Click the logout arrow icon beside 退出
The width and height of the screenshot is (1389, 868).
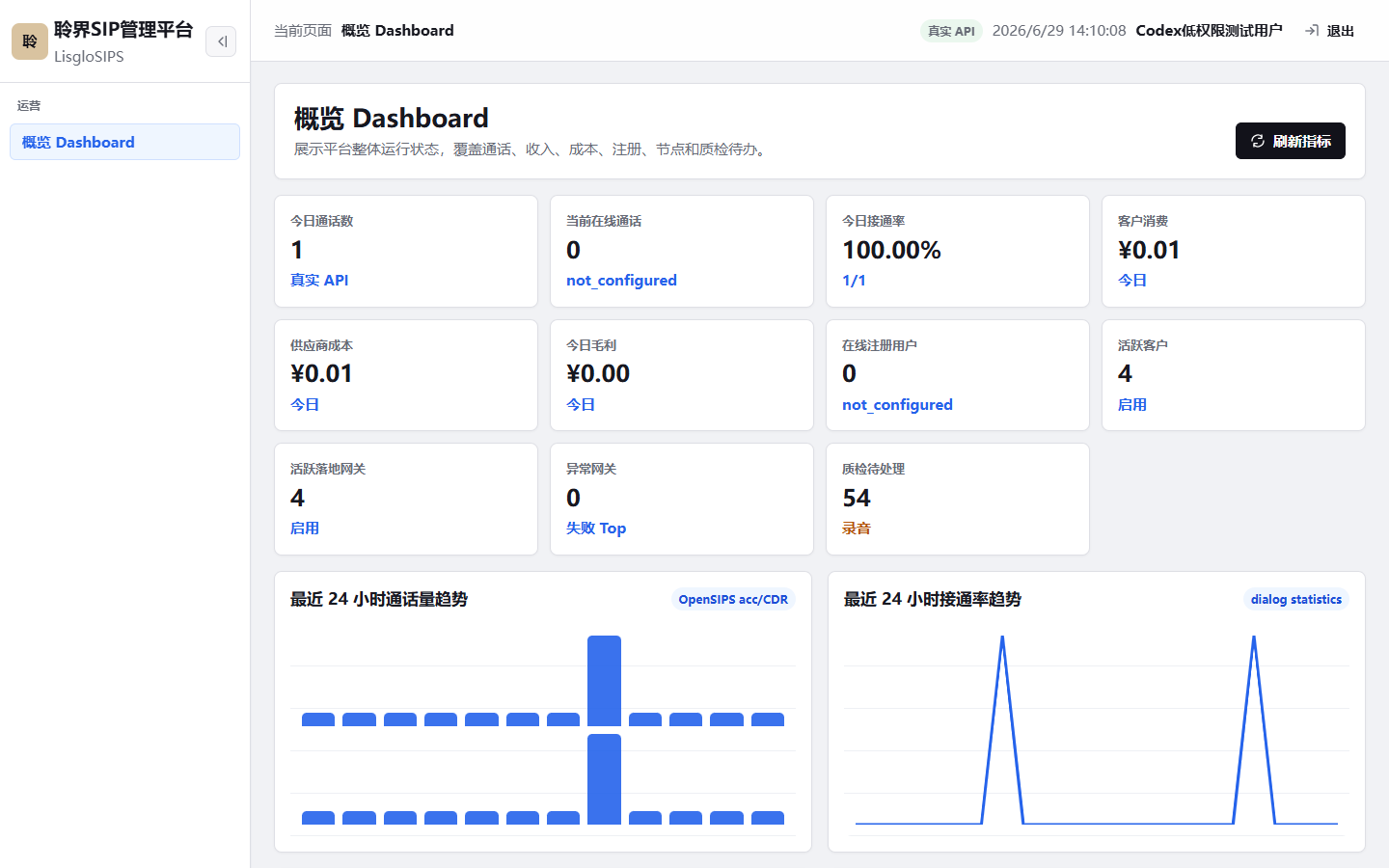pyautogui.click(x=1312, y=31)
